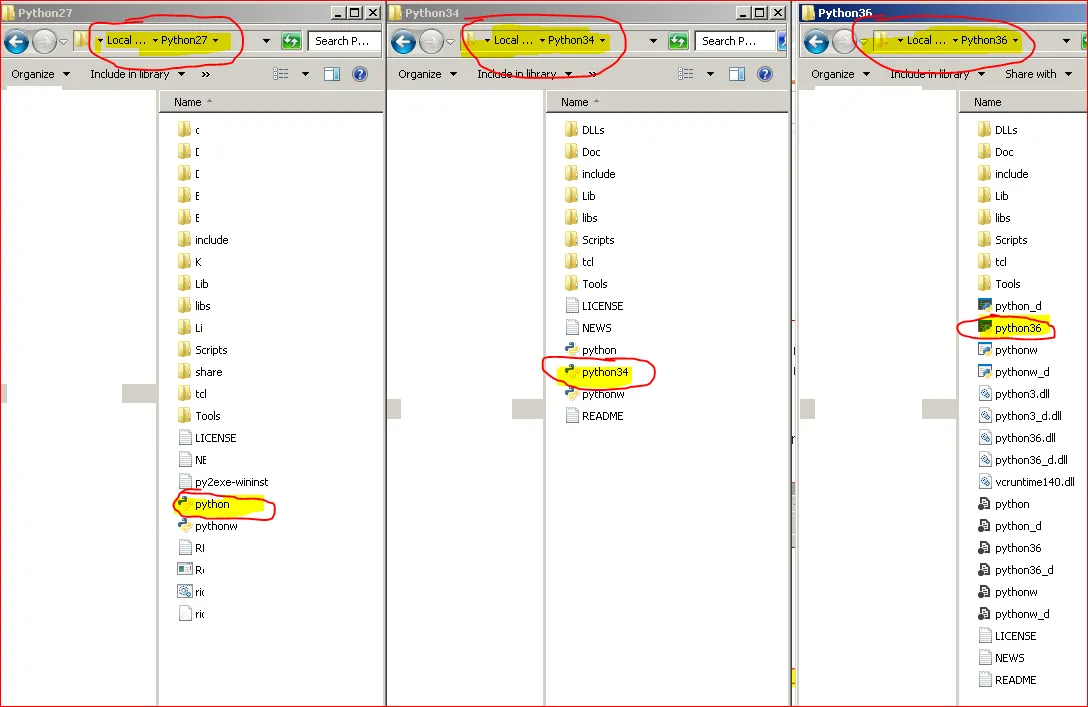
Task: Click Back arrow in Python36 window
Action: [816, 42]
